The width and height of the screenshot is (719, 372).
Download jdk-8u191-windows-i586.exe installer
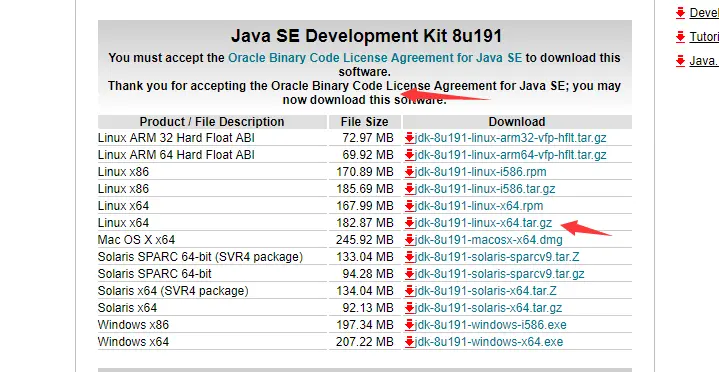(491, 325)
